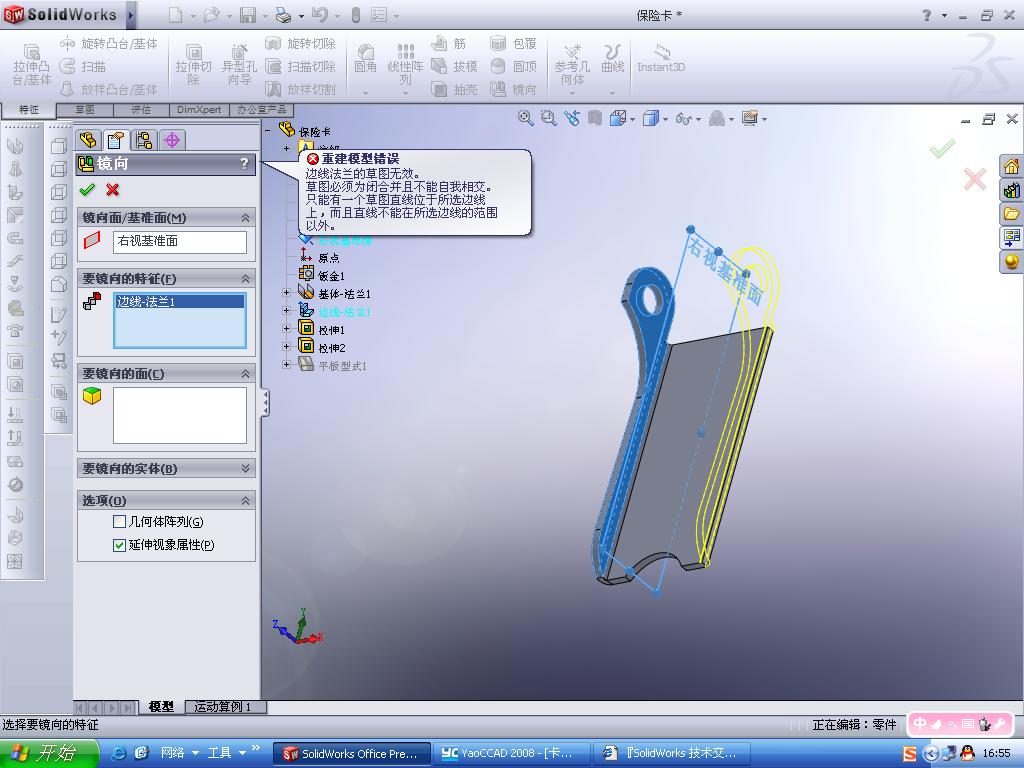Open SolidWorks Resources home icon in task pane

point(1011,167)
